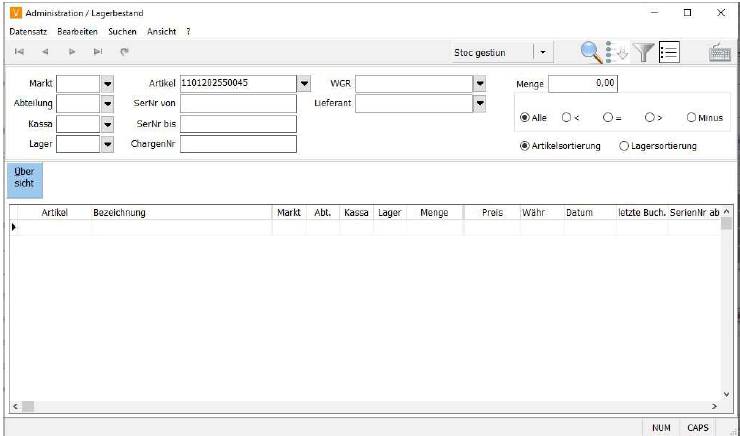Click the magnifying glass search icon
The height and width of the screenshot is (436, 740).
click(x=594, y=53)
